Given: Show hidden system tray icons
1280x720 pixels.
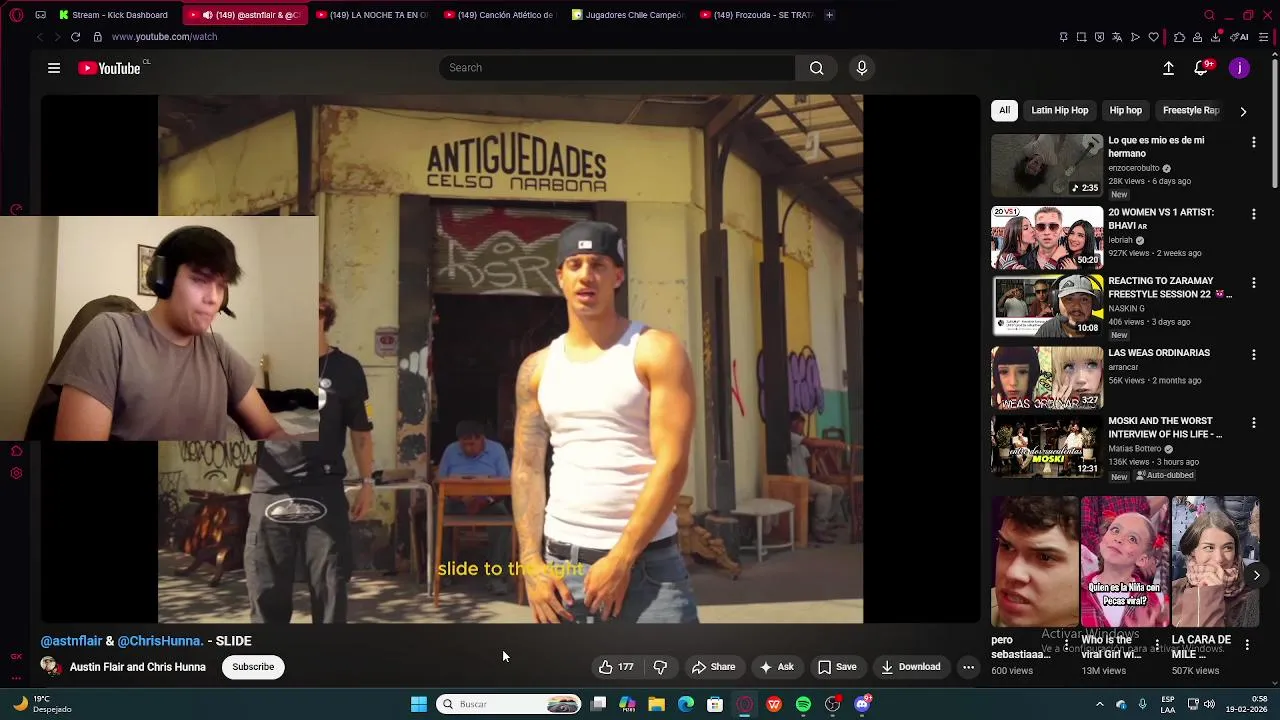Looking at the screenshot, I should click(x=1099, y=704).
